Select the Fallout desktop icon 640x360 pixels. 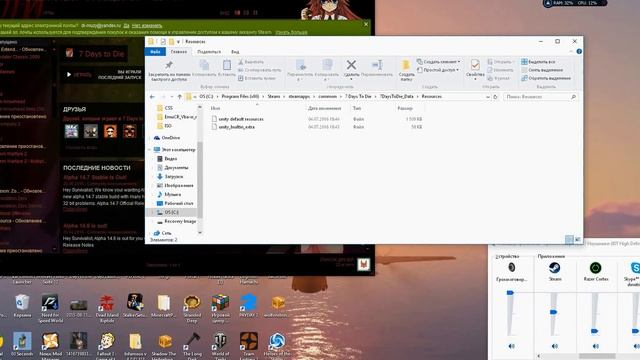pos(107,346)
